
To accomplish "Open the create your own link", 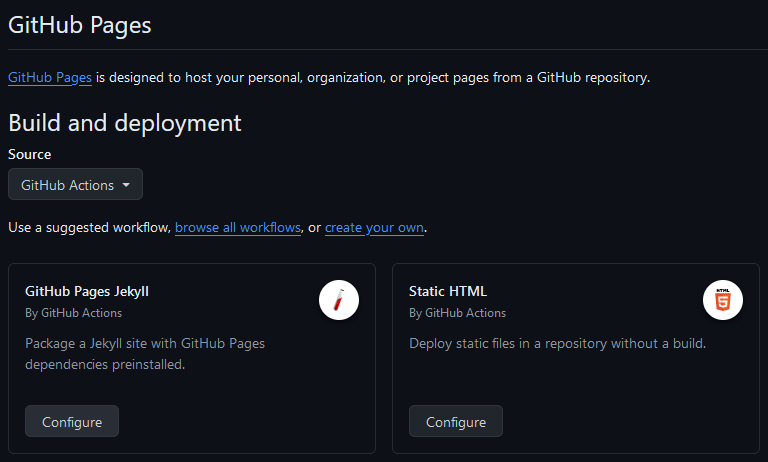I will click(x=374, y=228).
